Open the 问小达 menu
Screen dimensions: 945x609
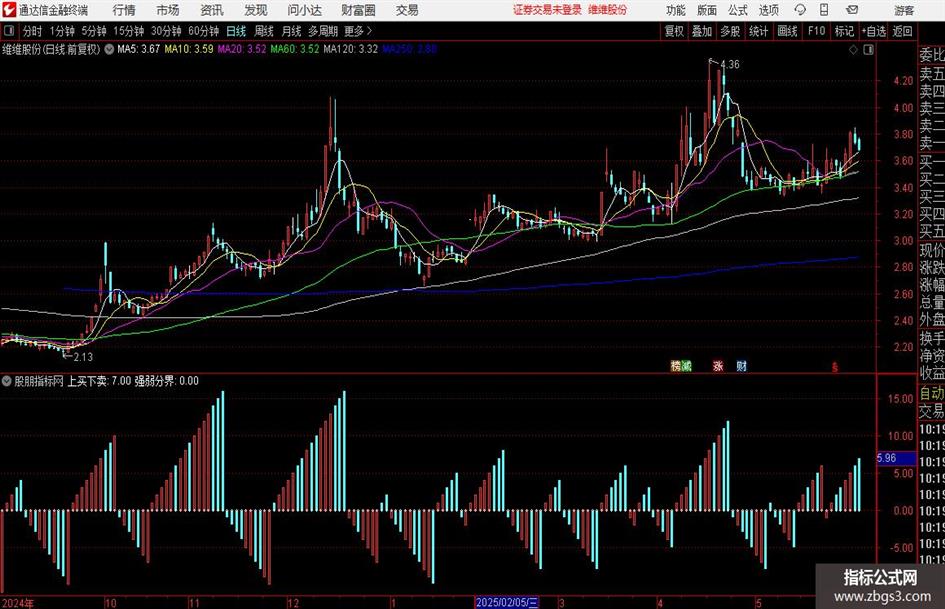click(x=304, y=10)
